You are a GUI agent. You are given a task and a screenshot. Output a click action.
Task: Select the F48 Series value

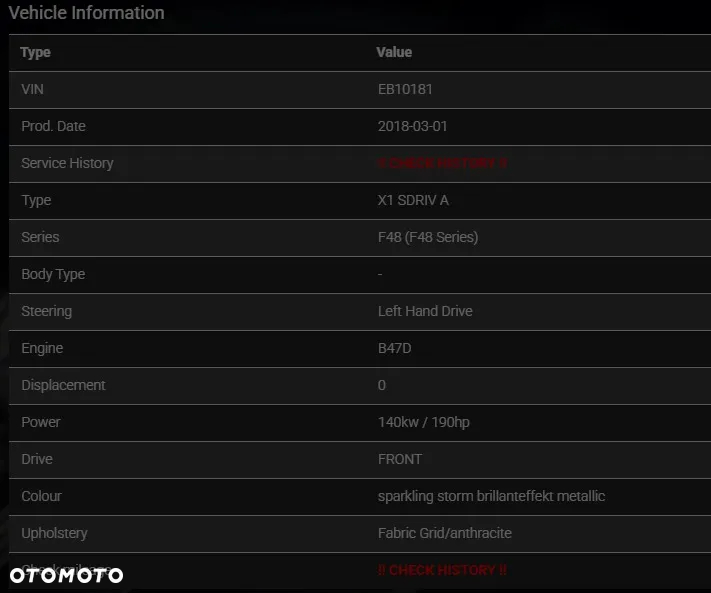click(428, 237)
